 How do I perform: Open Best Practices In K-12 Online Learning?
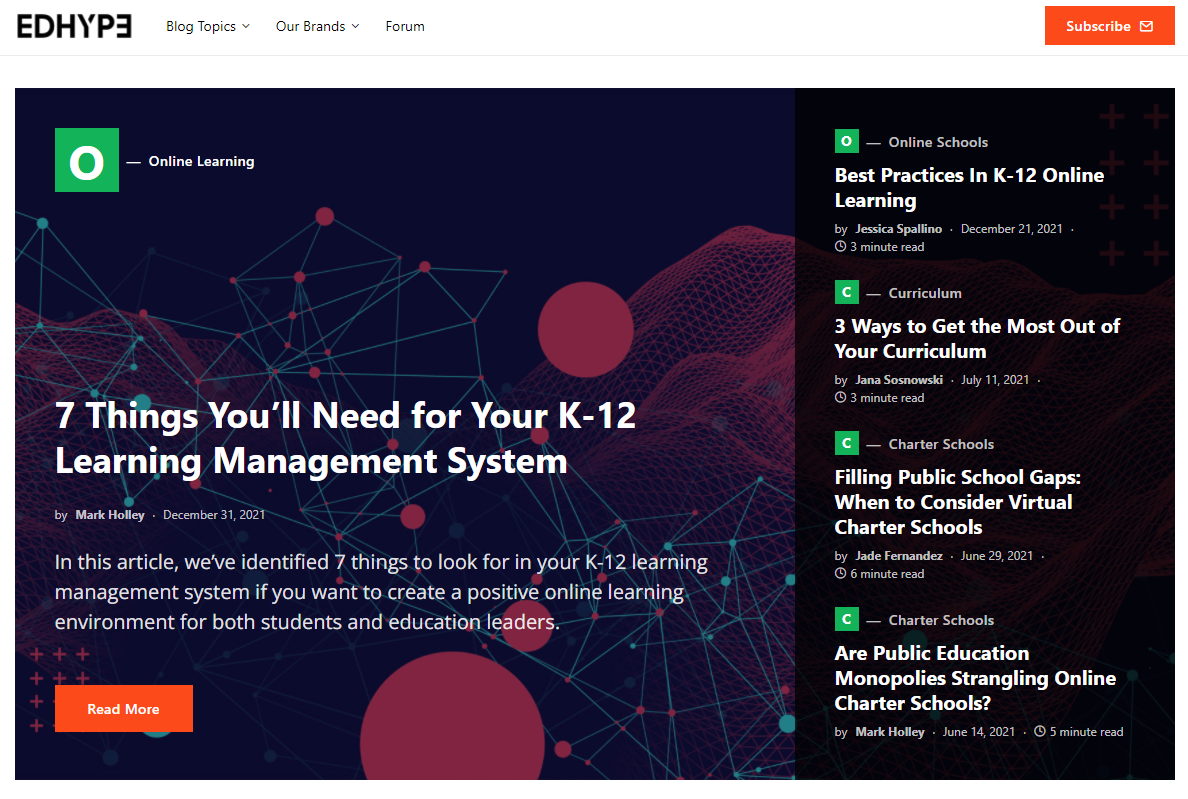point(969,188)
